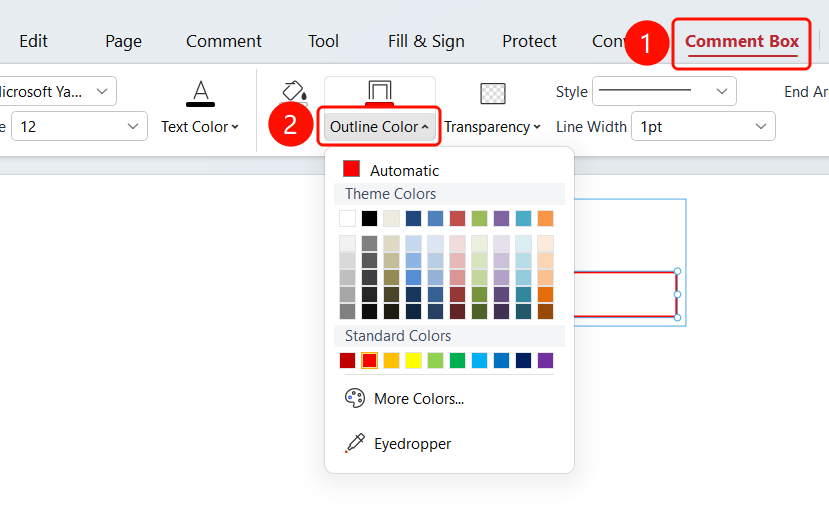The image size is (829, 516).
Task: Click the fill color paint bucket icon
Action: pos(294,91)
